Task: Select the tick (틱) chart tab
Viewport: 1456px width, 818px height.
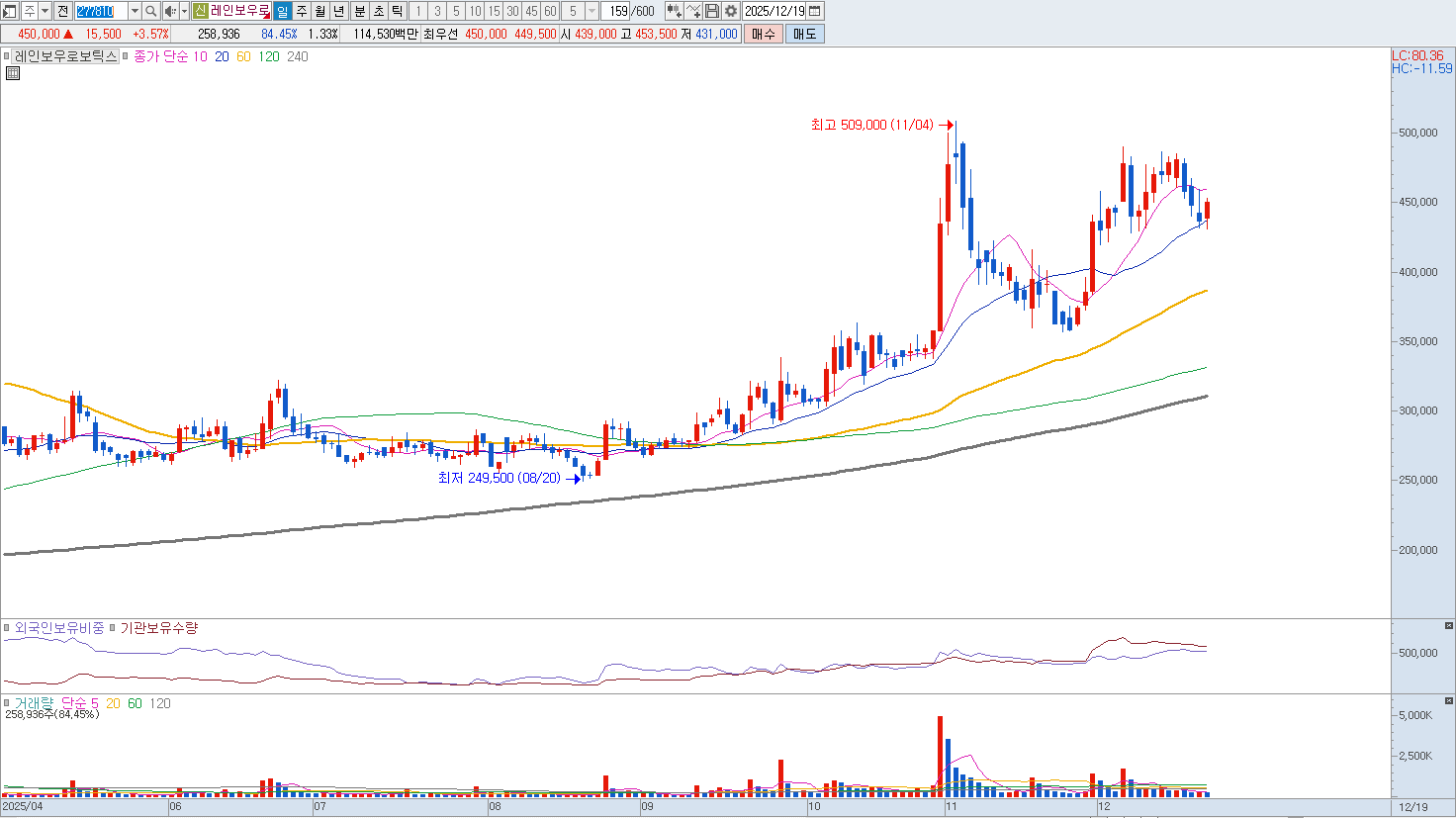Action: [397, 11]
